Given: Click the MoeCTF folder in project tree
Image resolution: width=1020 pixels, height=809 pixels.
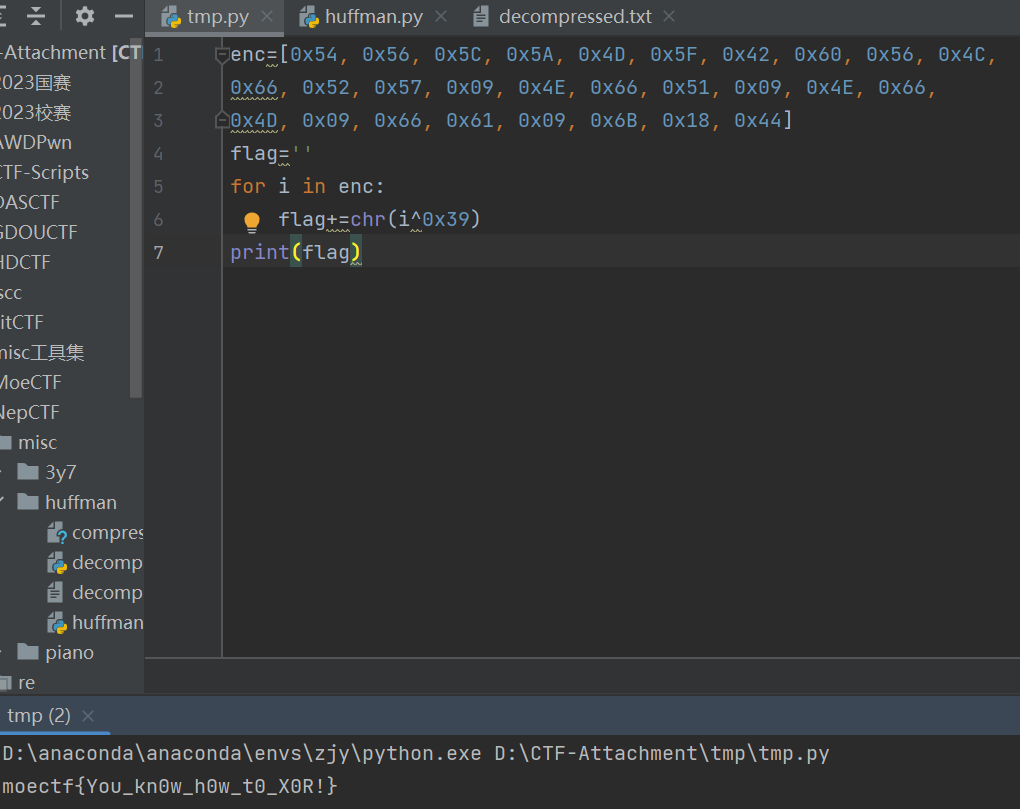Looking at the screenshot, I should click(30, 382).
